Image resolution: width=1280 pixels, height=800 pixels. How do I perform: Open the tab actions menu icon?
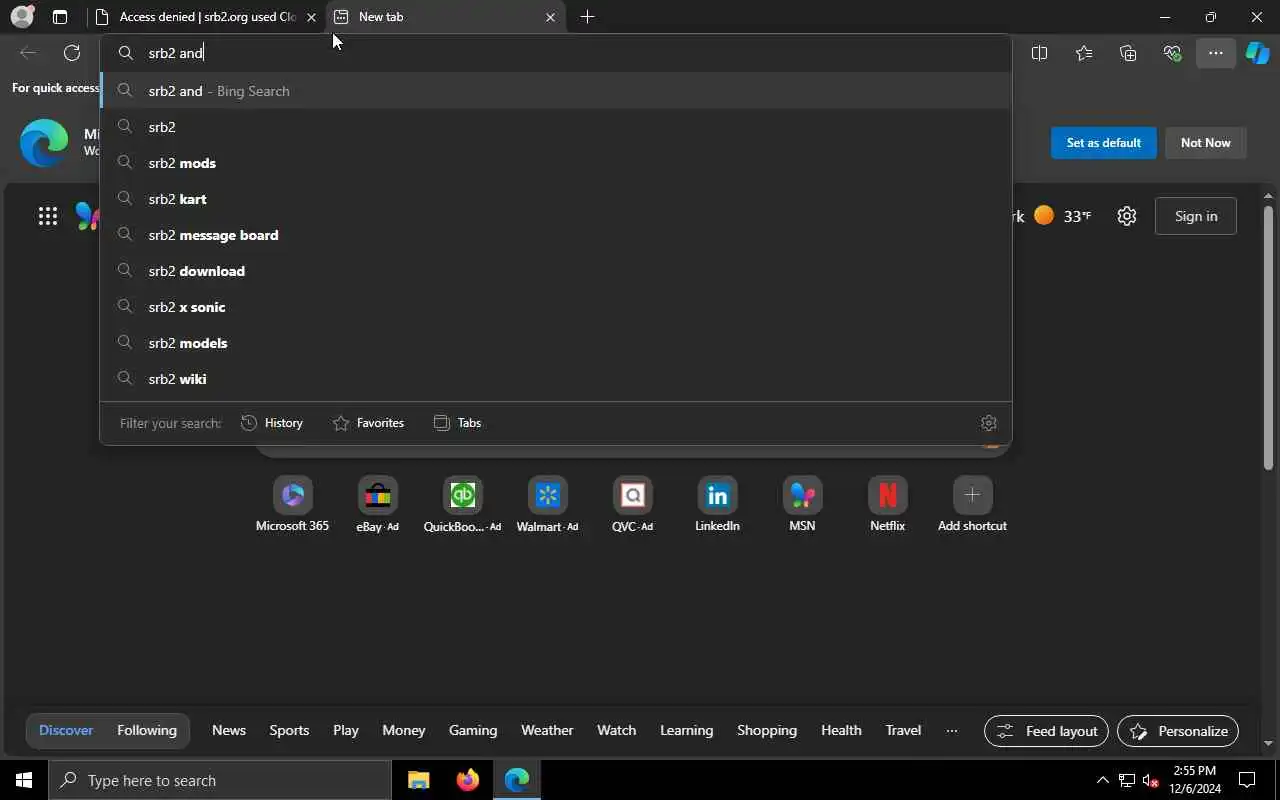[x=60, y=17]
